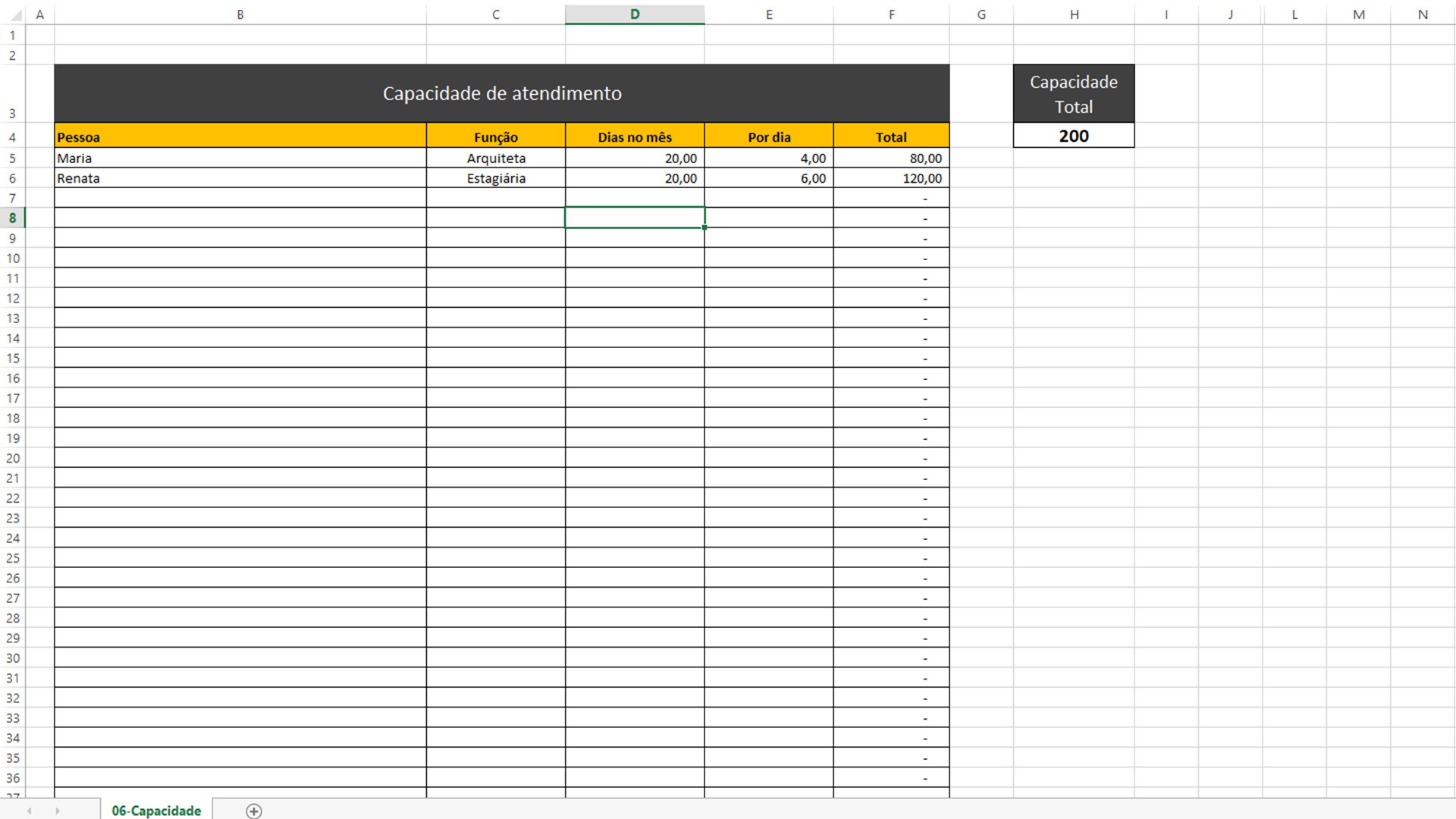Select column G header
1456x819 pixels.
coord(981,14)
